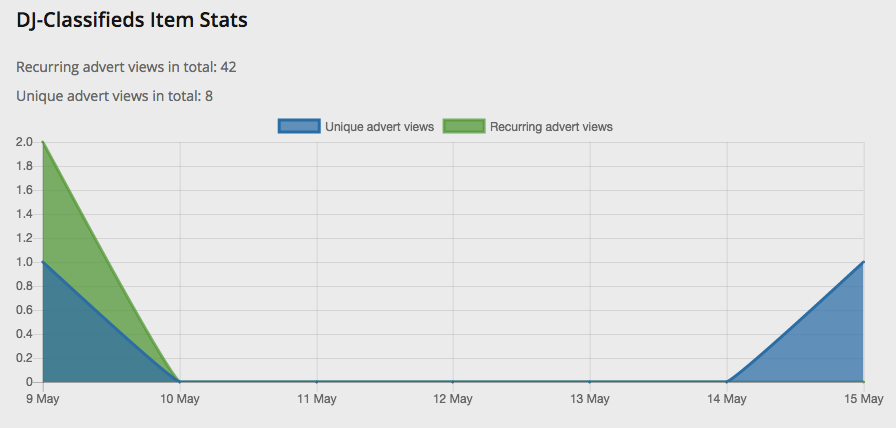
Task: Click the green point at 0 on 15 May
Action: [x=863, y=382]
